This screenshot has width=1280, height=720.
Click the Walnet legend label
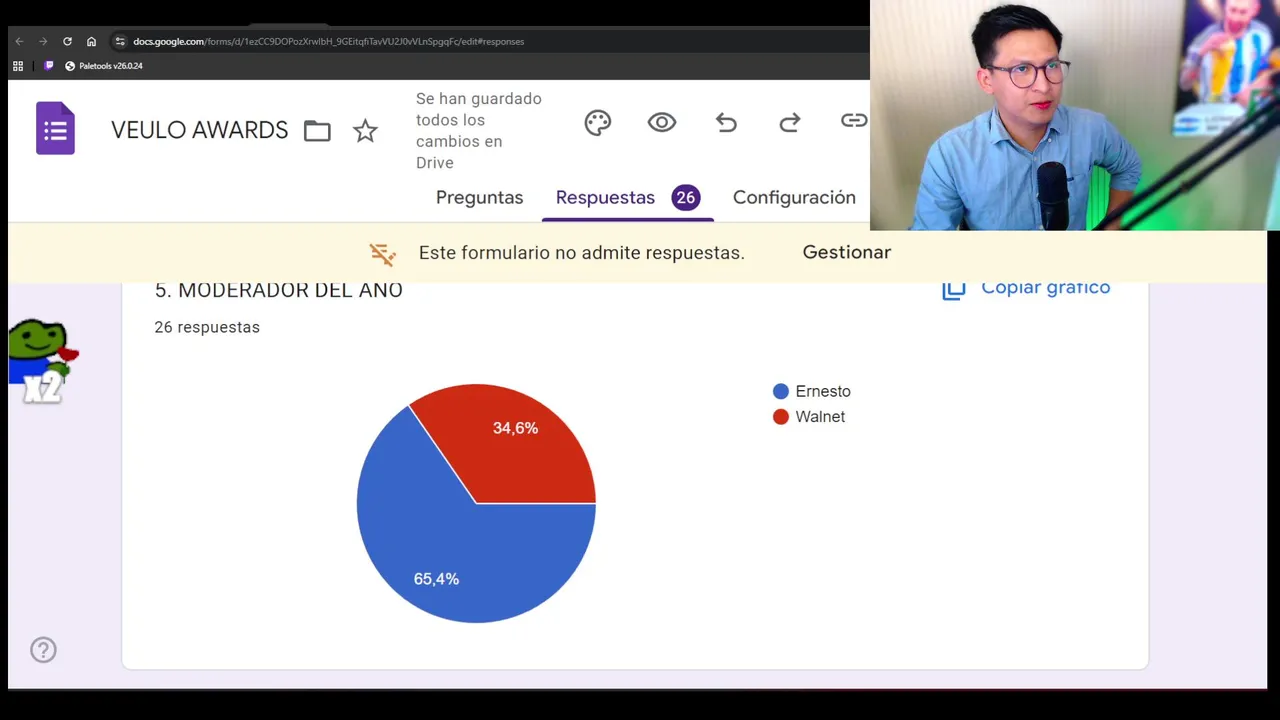(820, 417)
